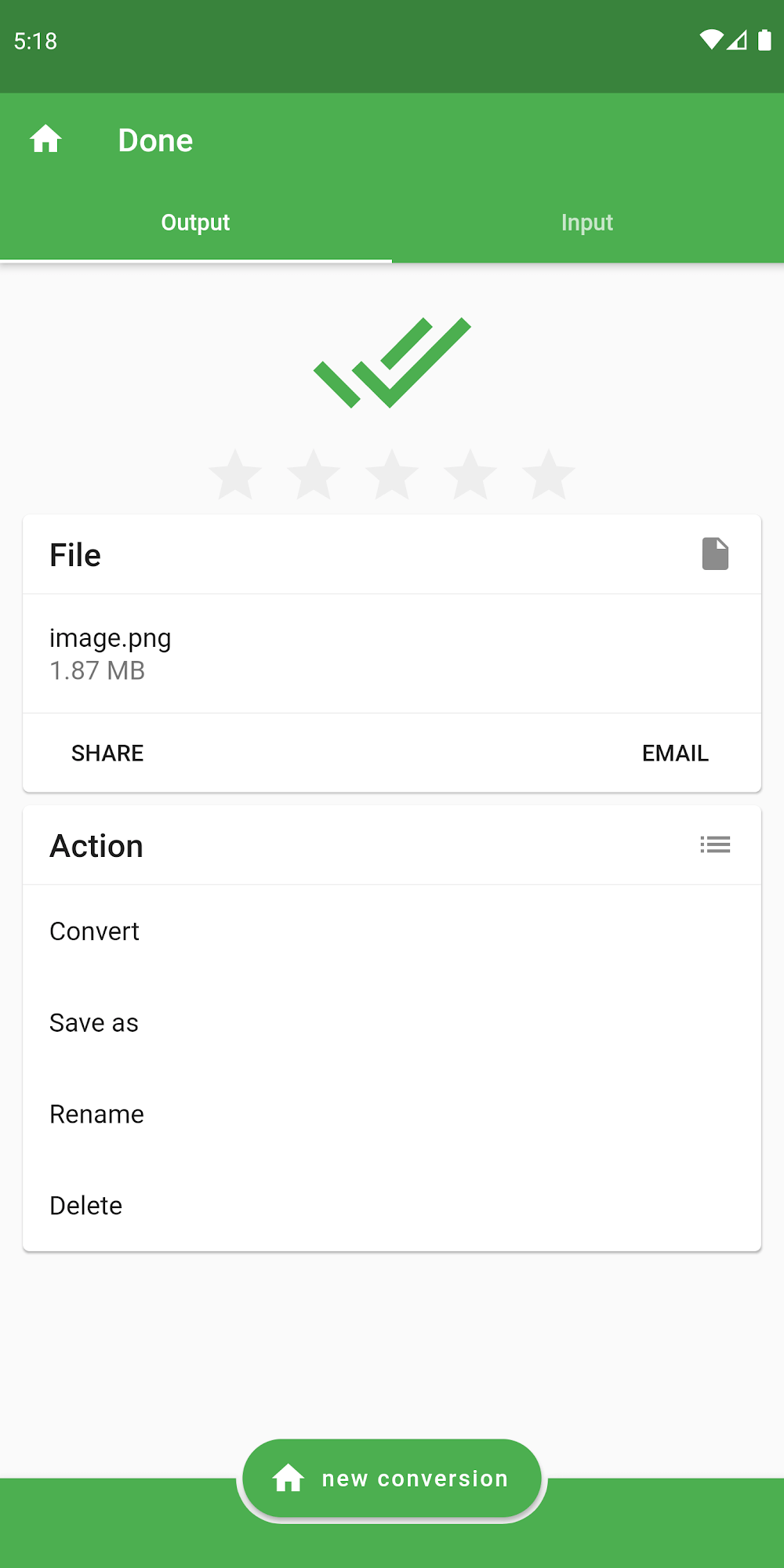Choose the Save as action
The image size is (784, 1568).
pyautogui.click(x=94, y=1023)
